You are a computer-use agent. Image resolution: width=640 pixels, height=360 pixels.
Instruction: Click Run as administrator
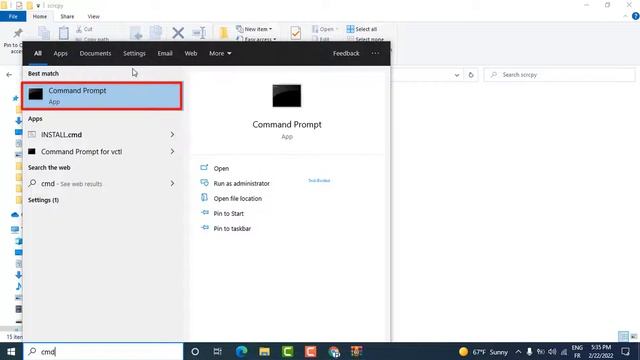(242, 184)
